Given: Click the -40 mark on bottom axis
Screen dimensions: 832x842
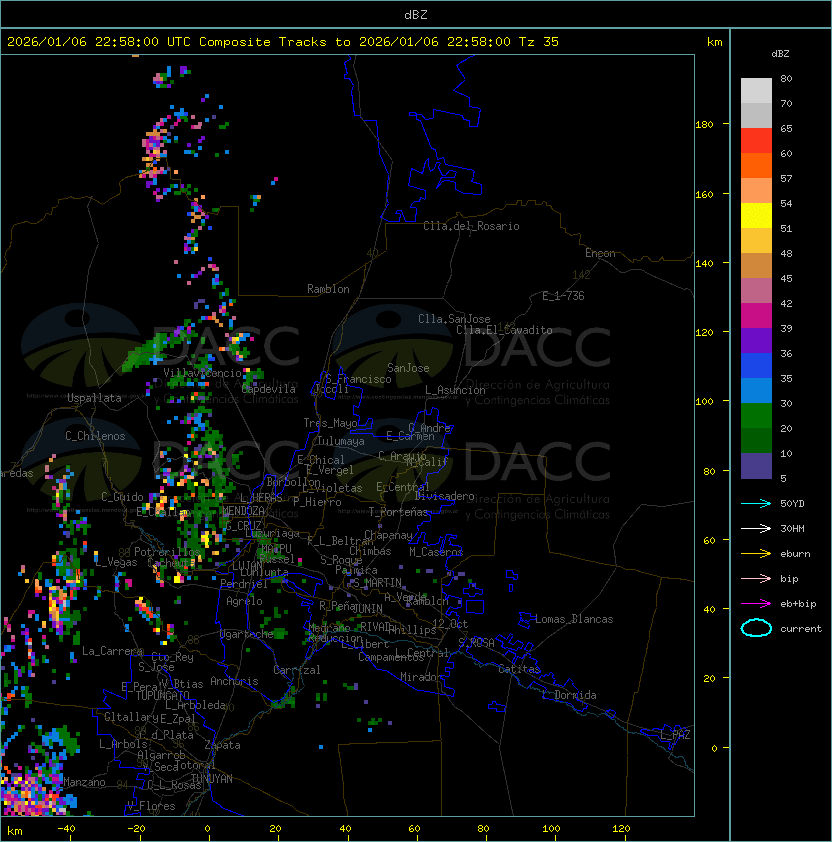Looking at the screenshot, I should (66, 829).
